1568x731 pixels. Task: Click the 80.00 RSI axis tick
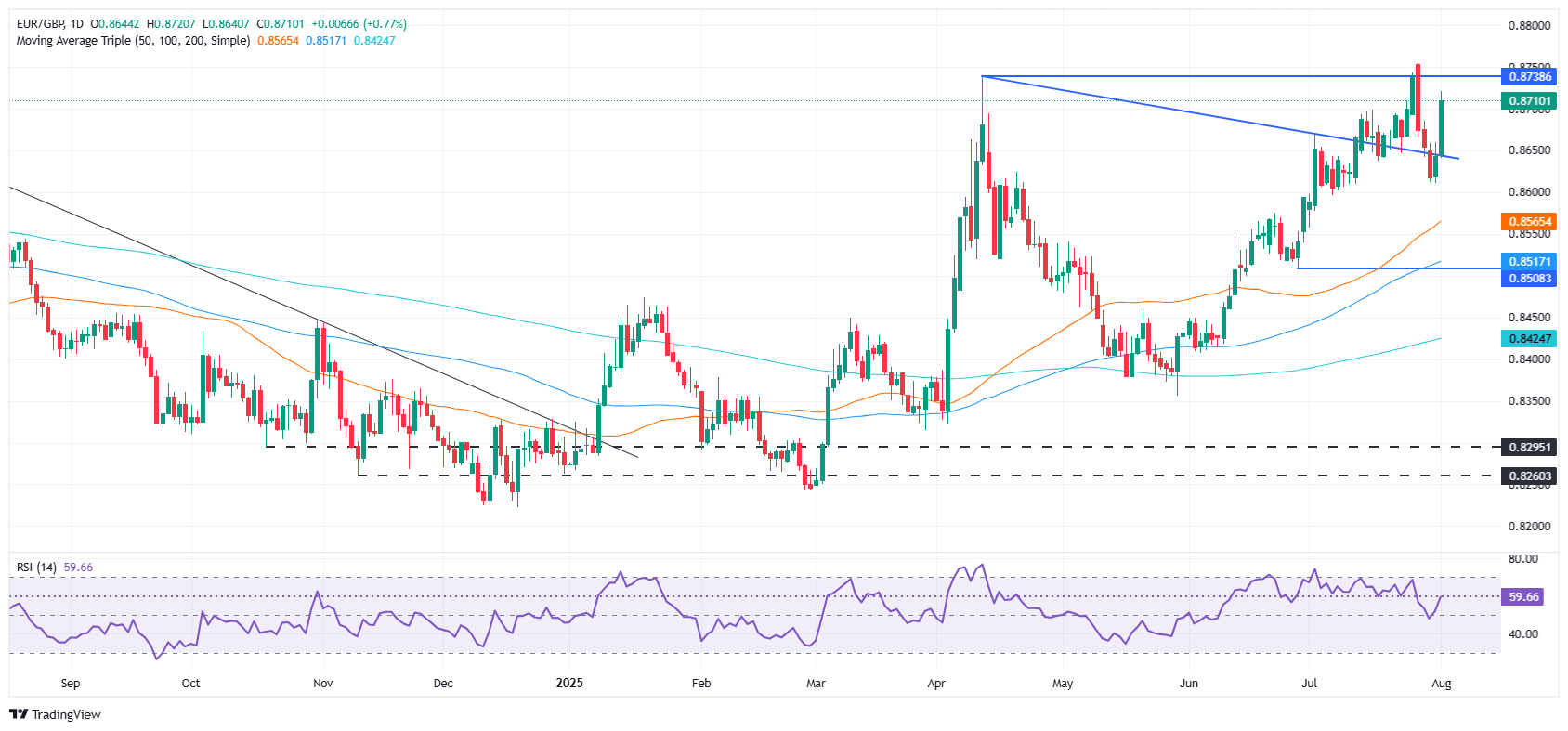click(x=1523, y=559)
